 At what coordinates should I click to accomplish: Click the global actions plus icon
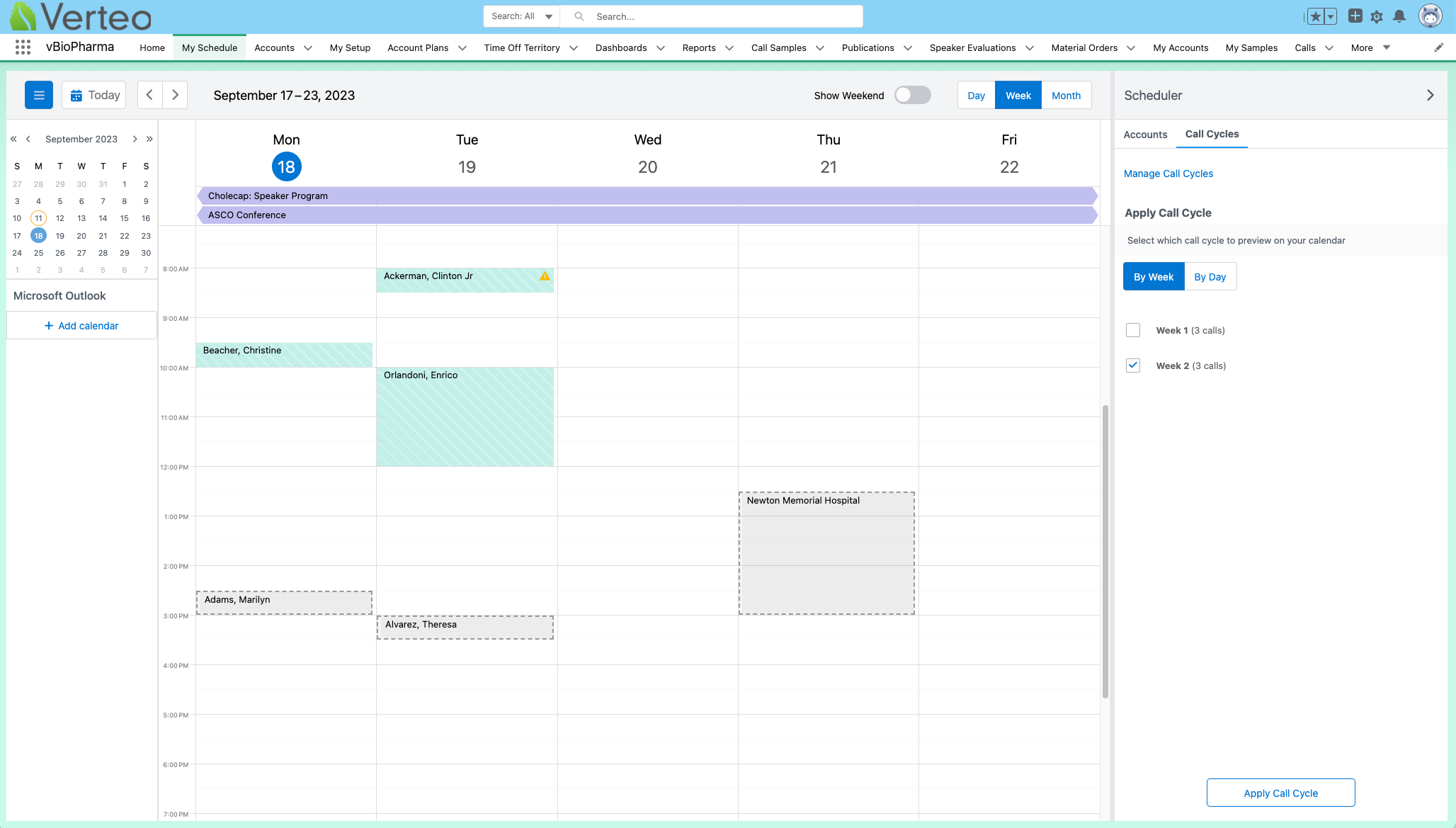(1355, 16)
